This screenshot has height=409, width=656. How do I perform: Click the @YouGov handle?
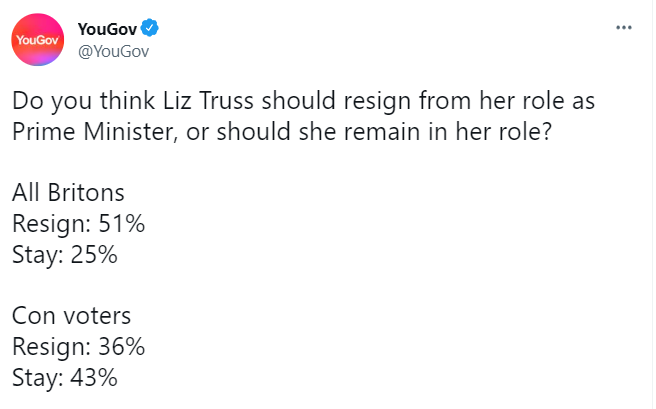pyautogui.click(x=113, y=51)
